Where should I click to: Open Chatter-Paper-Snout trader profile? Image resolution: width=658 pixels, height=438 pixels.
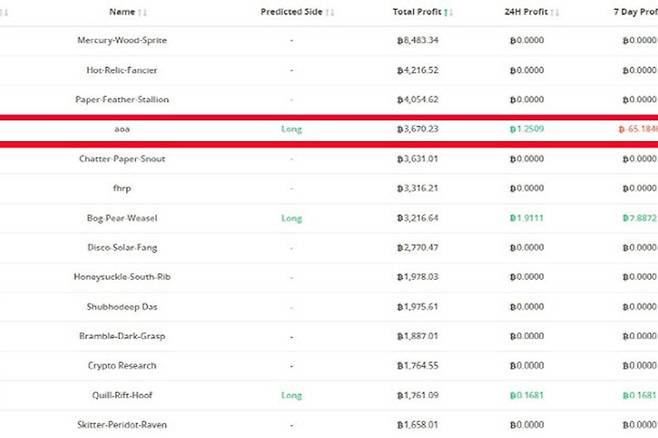[121, 159]
